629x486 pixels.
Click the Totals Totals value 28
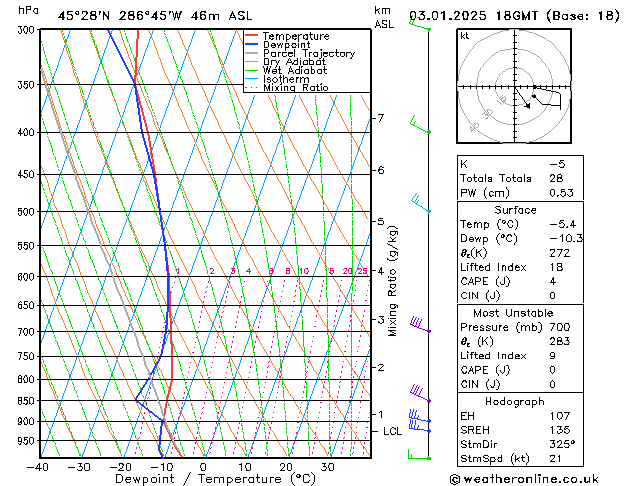coord(556,178)
